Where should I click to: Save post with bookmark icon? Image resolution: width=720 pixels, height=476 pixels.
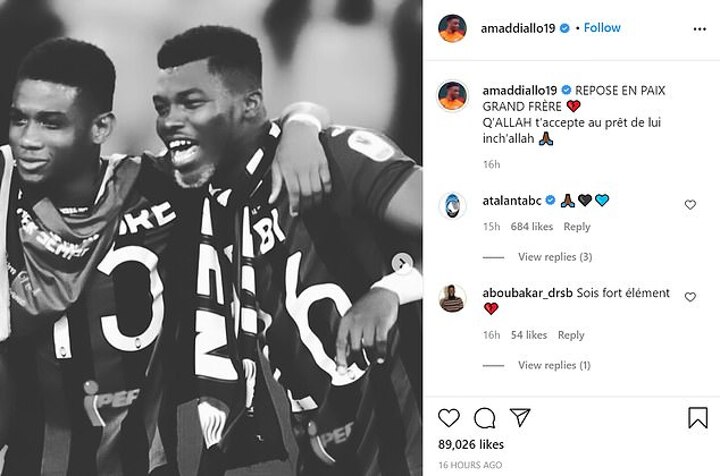pyautogui.click(x=698, y=418)
